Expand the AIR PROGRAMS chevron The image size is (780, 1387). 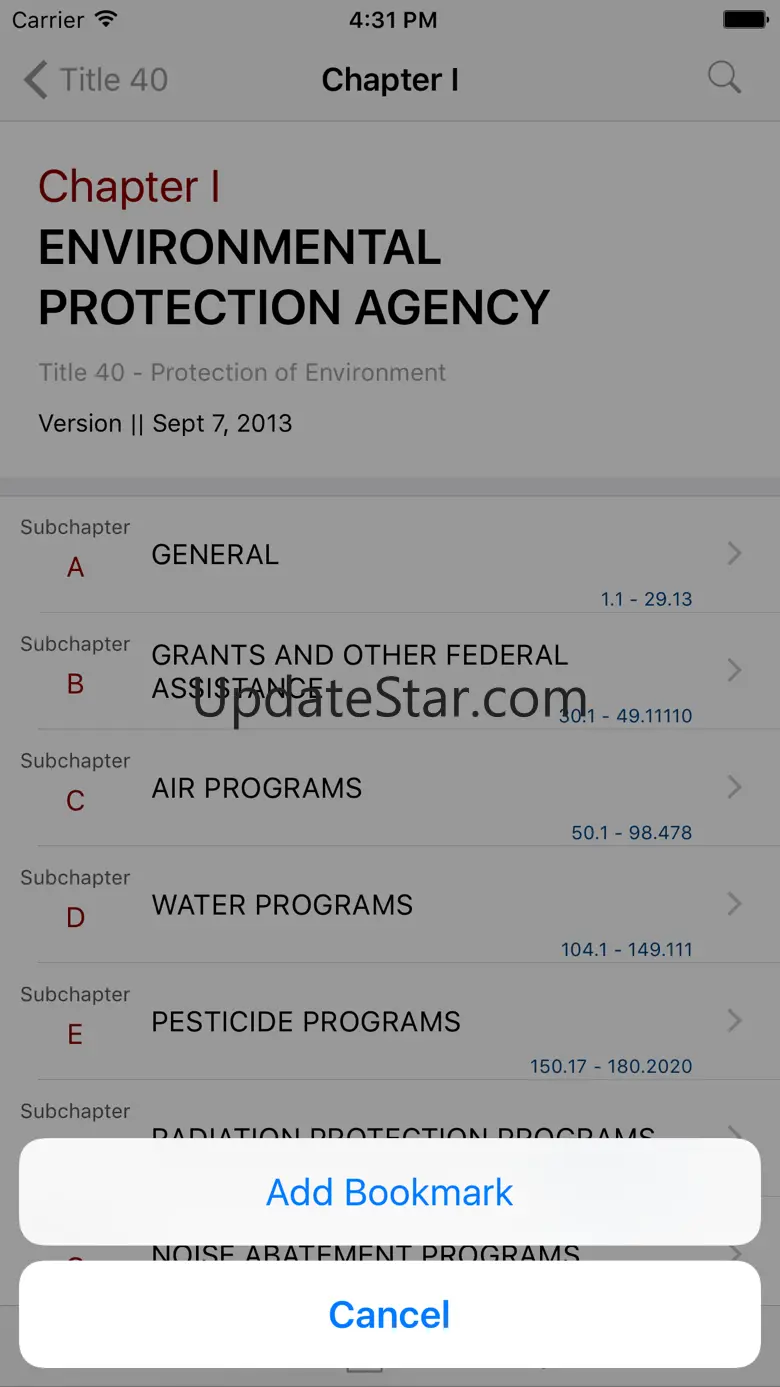[735, 787]
